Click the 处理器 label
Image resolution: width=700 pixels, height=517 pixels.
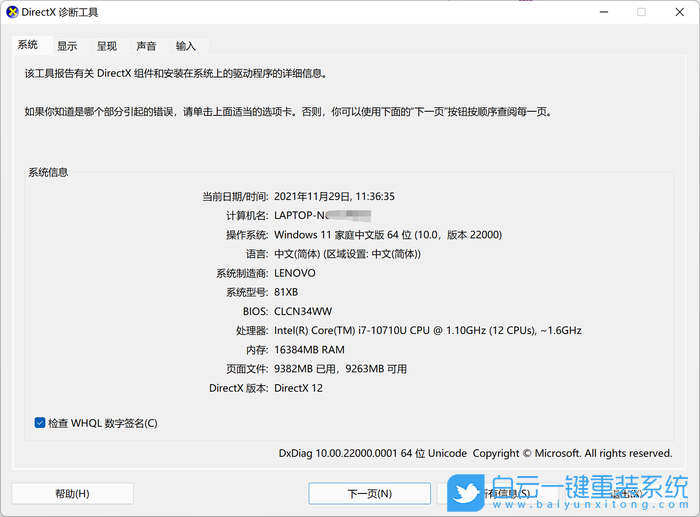coord(252,331)
